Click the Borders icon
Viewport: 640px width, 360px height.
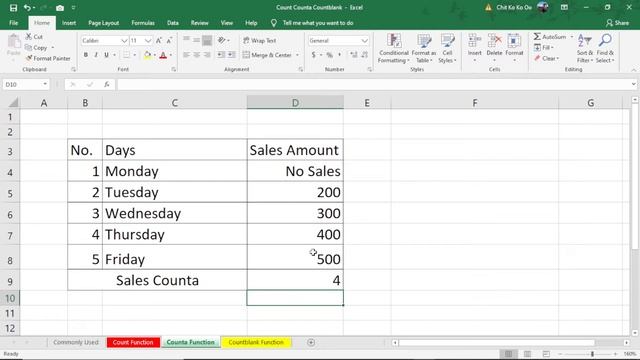126,55
